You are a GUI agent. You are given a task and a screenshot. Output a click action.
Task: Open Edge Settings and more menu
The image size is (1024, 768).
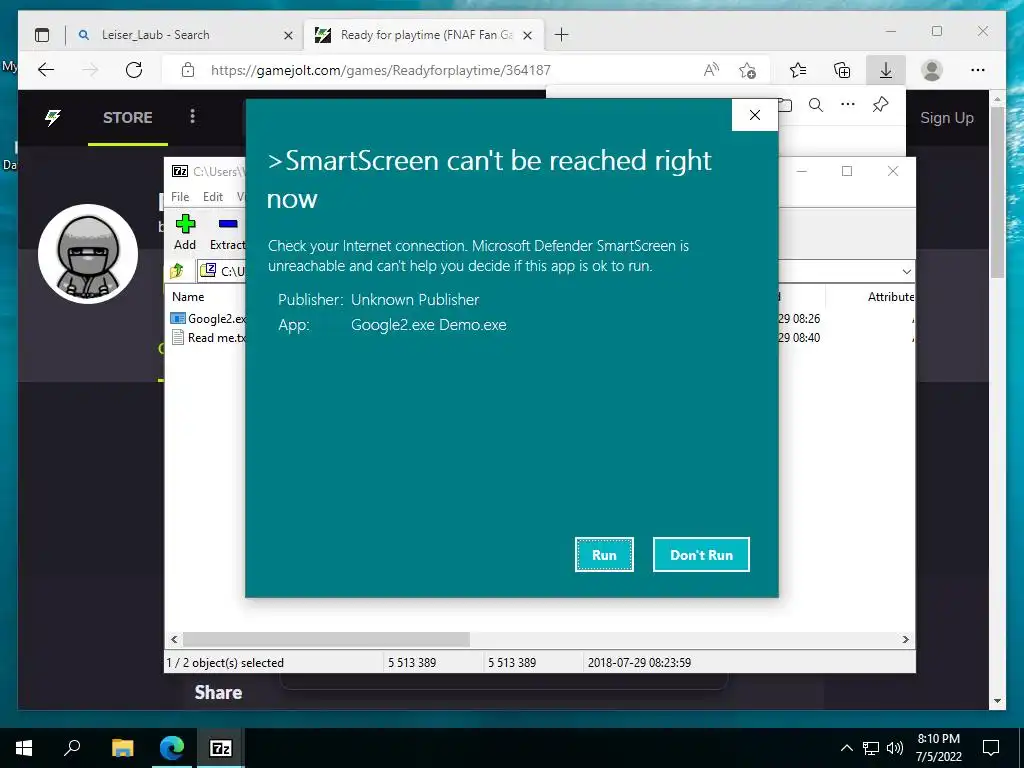(x=978, y=70)
